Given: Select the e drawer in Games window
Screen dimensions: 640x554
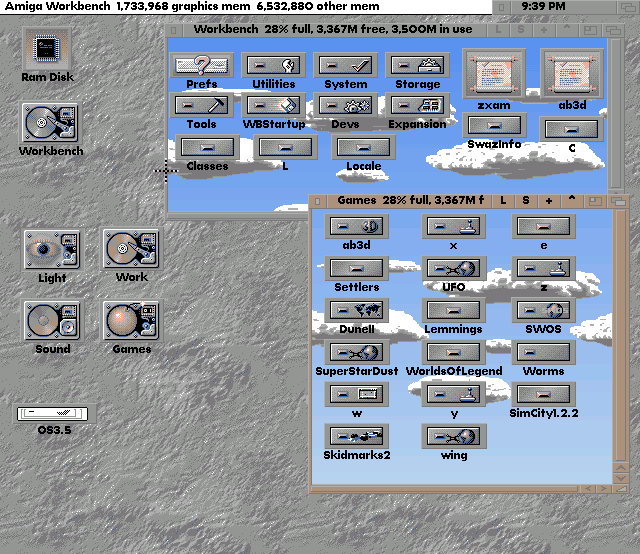Looking at the screenshot, I should (543, 226).
